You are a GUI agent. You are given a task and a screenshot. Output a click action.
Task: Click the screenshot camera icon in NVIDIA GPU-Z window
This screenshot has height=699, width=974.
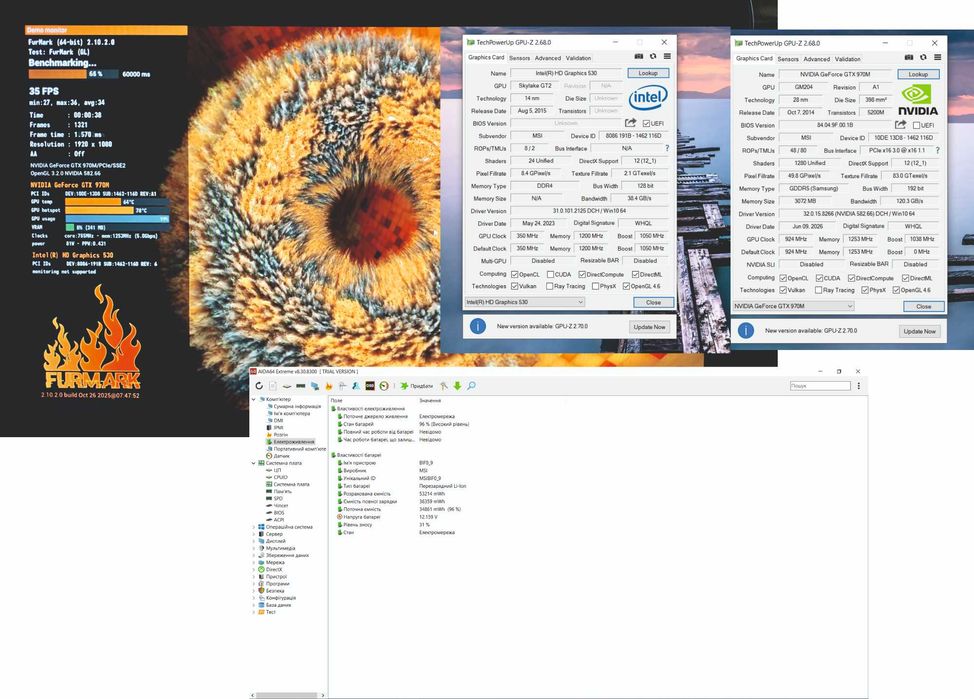point(909,57)
